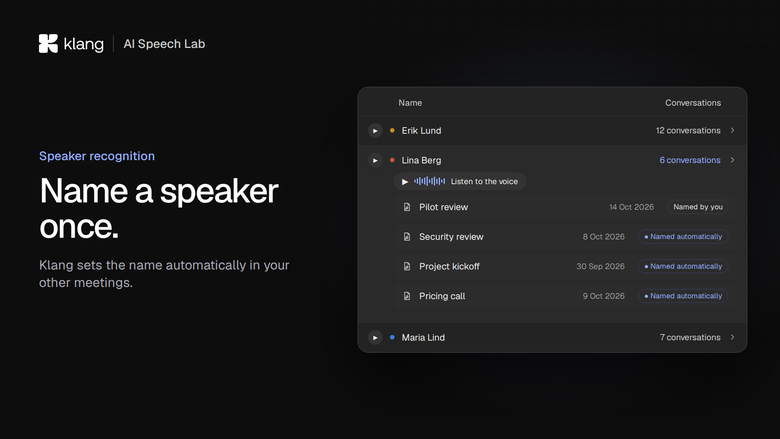Click the Listen to the voice label
This screenshot has height=439, width=780.
pos(484,181)
